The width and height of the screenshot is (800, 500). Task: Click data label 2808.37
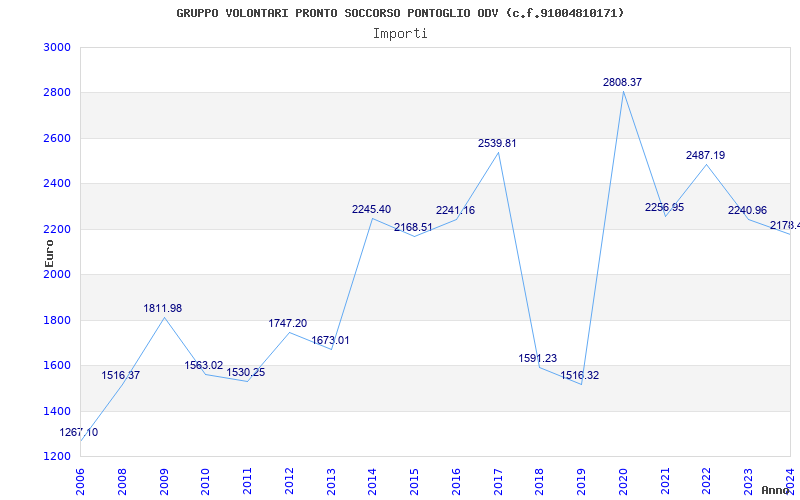[622, 83]
